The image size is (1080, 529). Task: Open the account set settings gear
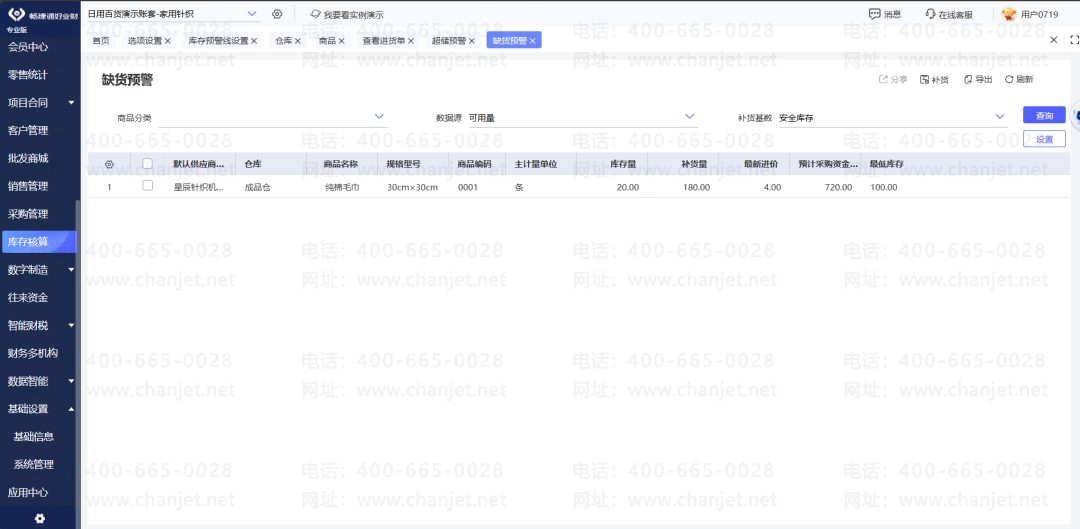coord(277,14)
